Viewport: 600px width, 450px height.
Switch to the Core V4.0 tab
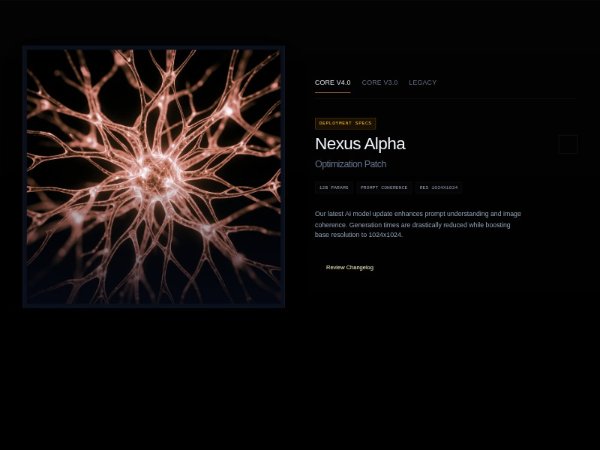(332, 83)
